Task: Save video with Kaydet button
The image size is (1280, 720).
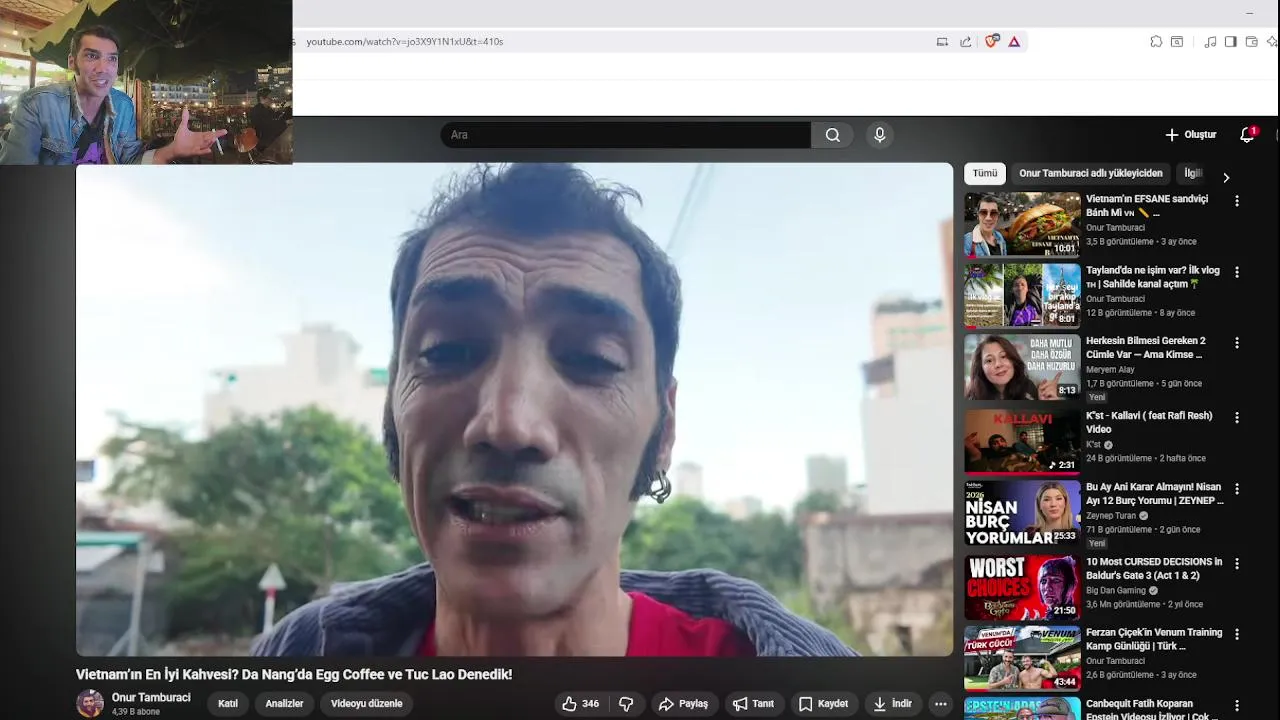Action: pyautogui.click(x=823, y=704)
